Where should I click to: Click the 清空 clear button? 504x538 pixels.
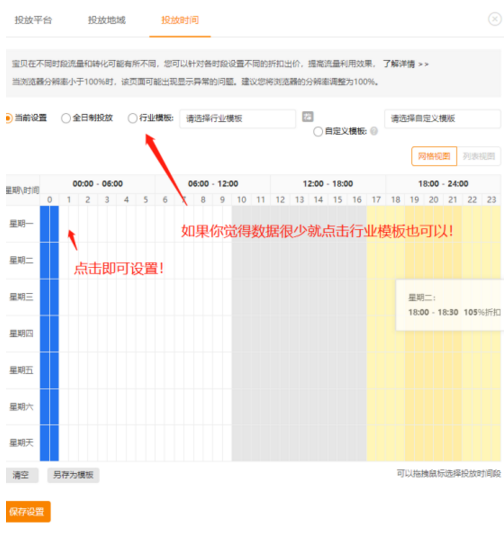(22, 475)
